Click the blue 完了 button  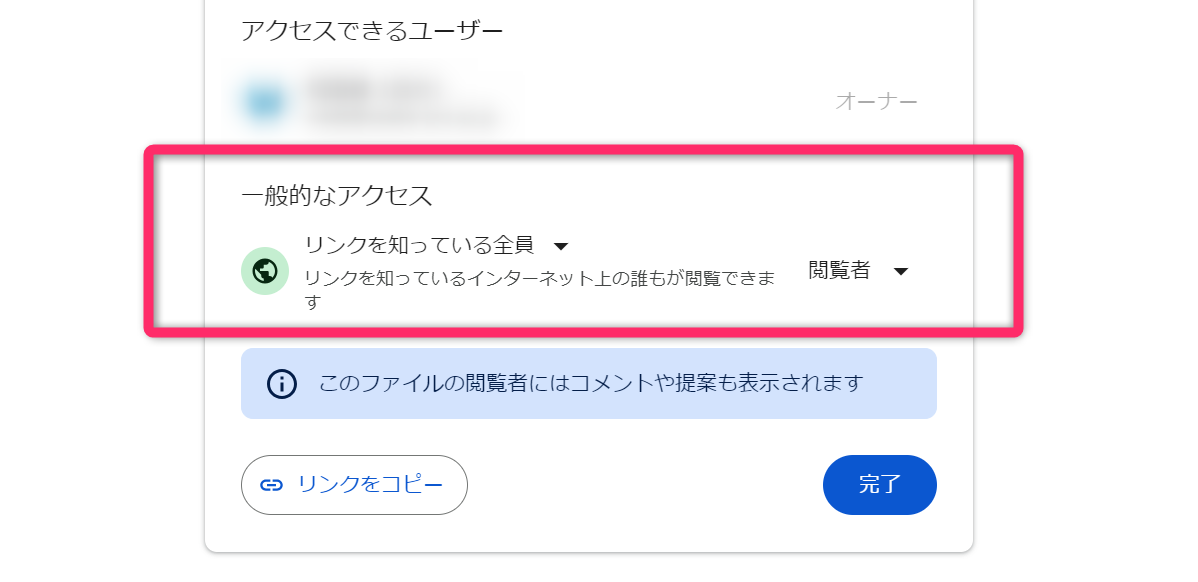coord(879,485)
